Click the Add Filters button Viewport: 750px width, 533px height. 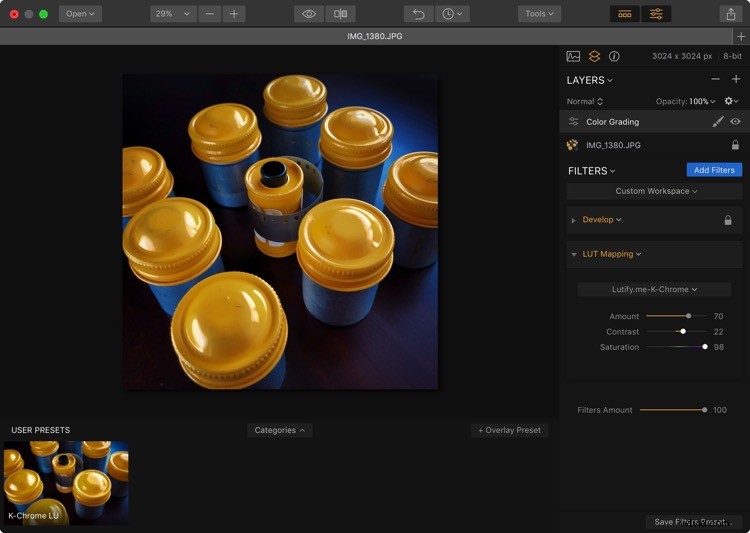click(714, 170)
